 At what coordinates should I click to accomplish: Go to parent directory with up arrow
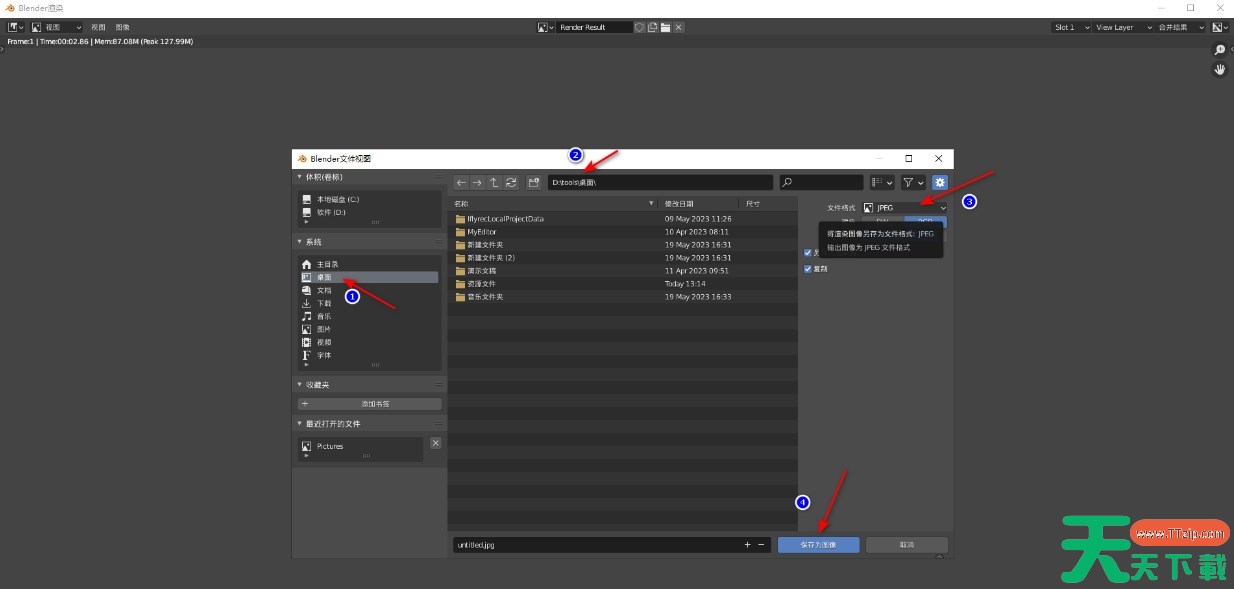[494, 183]
